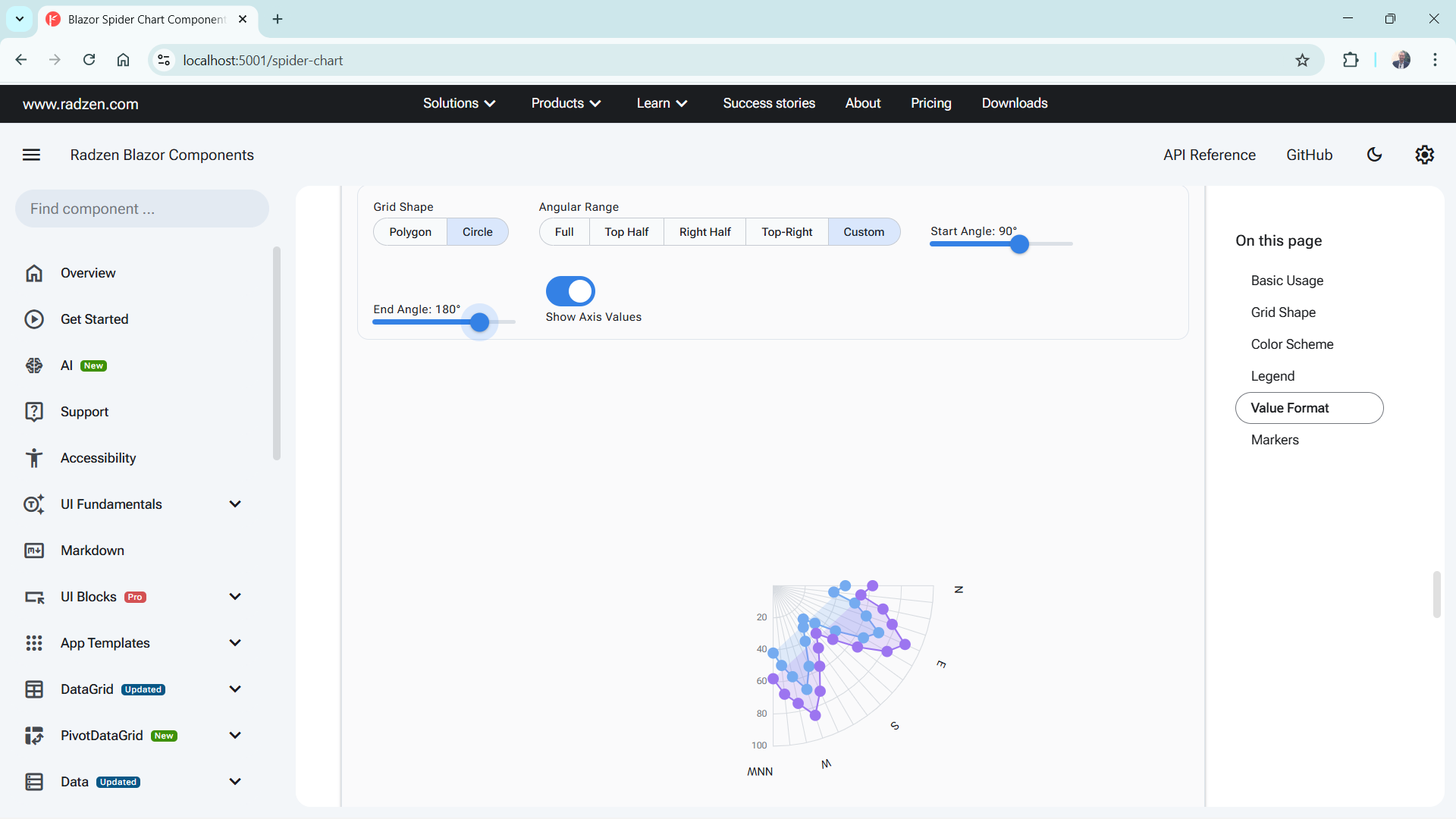Go to Markers section link
The image size is (1456, 819).
pos(1274,440)
